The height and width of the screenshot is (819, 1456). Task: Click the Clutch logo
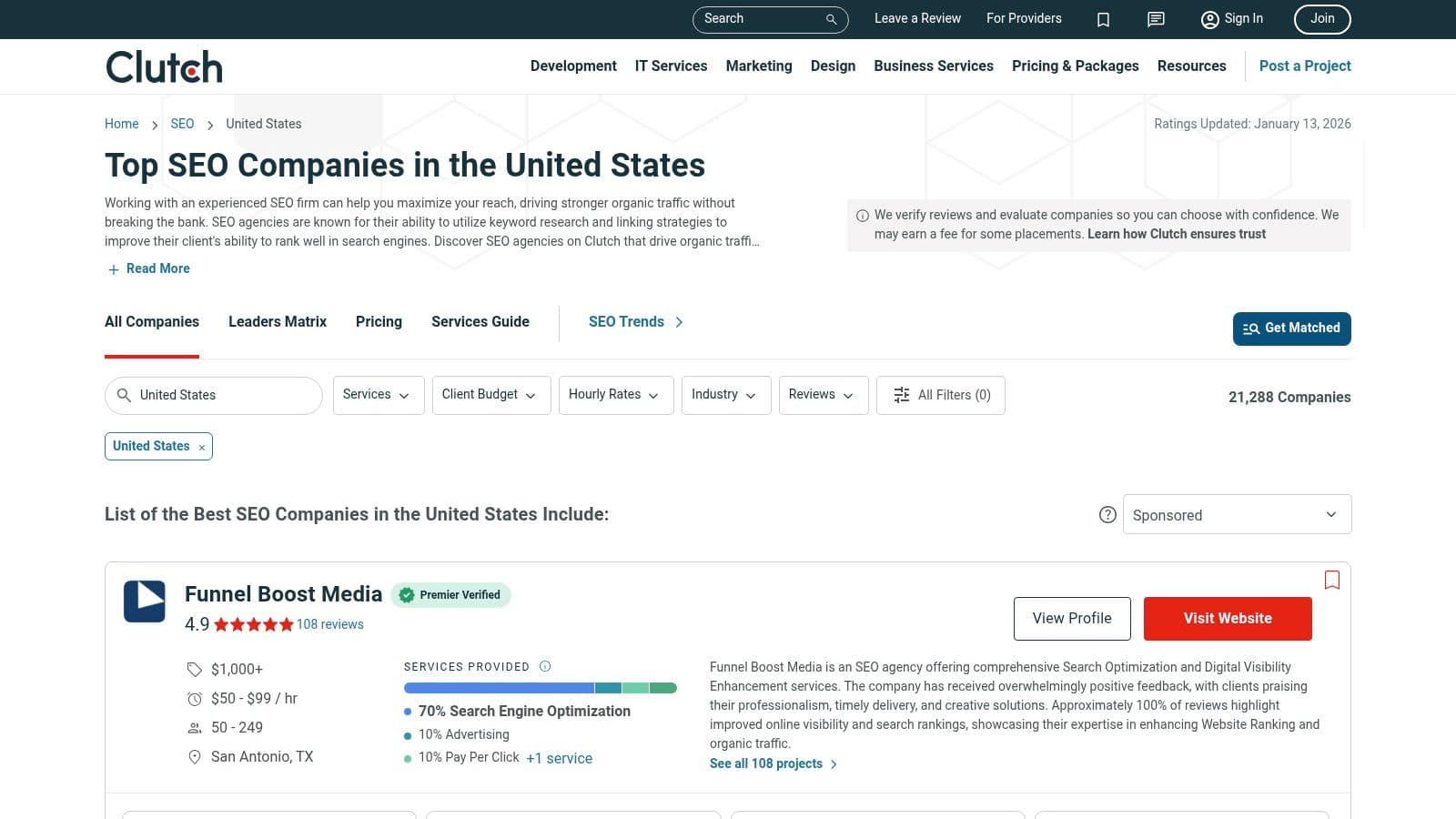164,67
